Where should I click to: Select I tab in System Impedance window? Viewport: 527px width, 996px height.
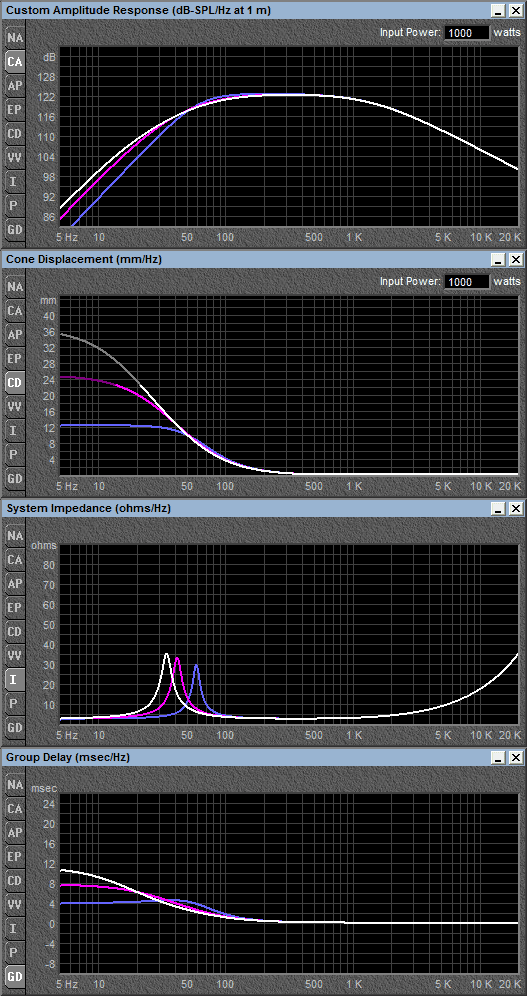[15, 680]
